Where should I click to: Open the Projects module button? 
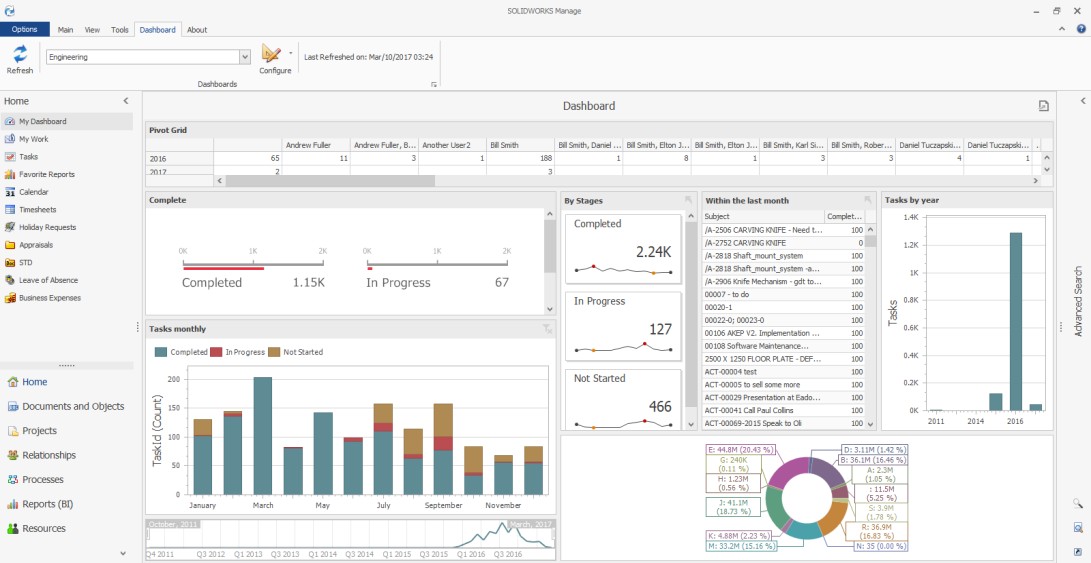coord(40,431)
